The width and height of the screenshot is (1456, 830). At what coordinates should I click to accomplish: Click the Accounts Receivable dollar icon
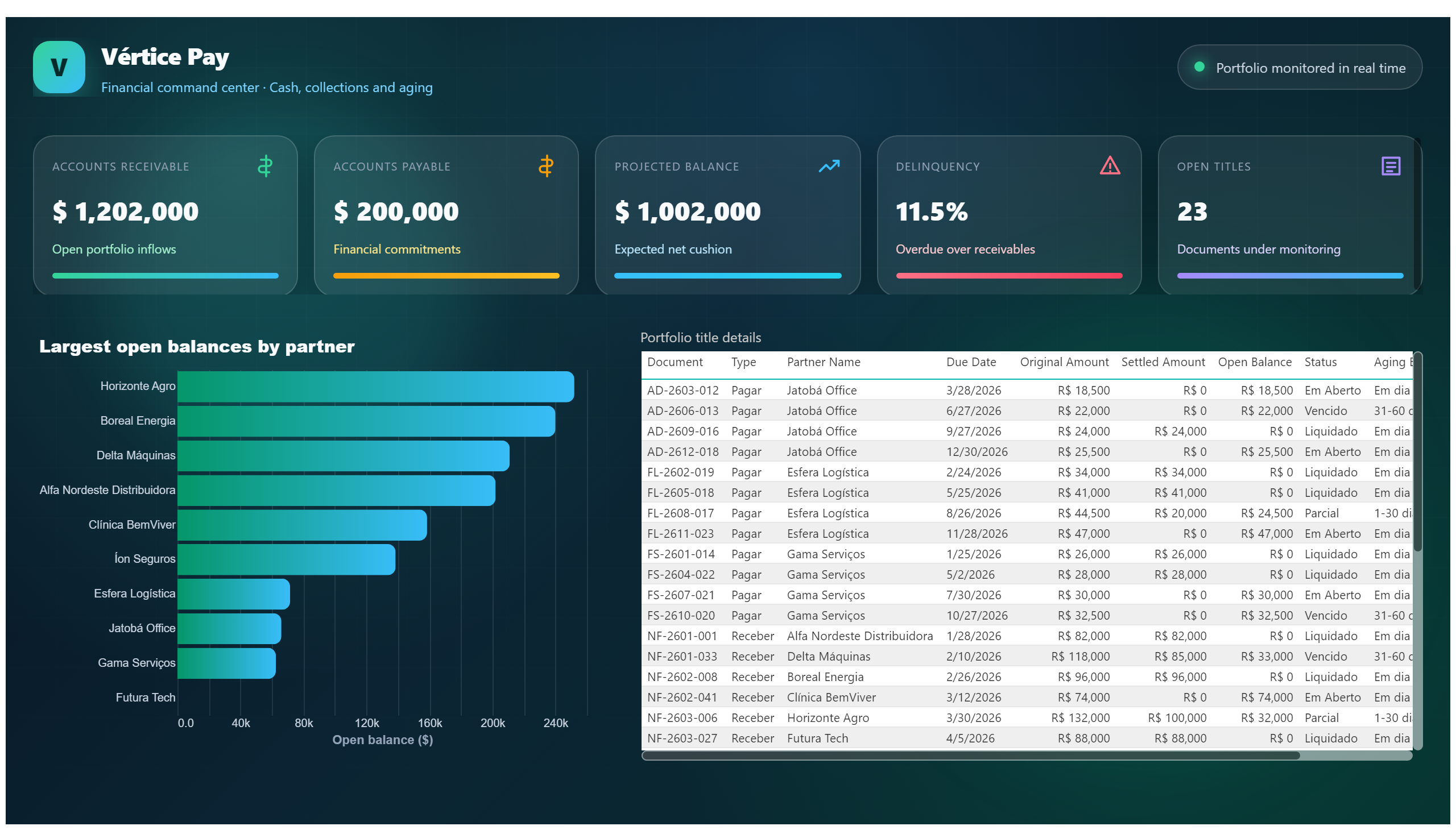pos(264,166)
